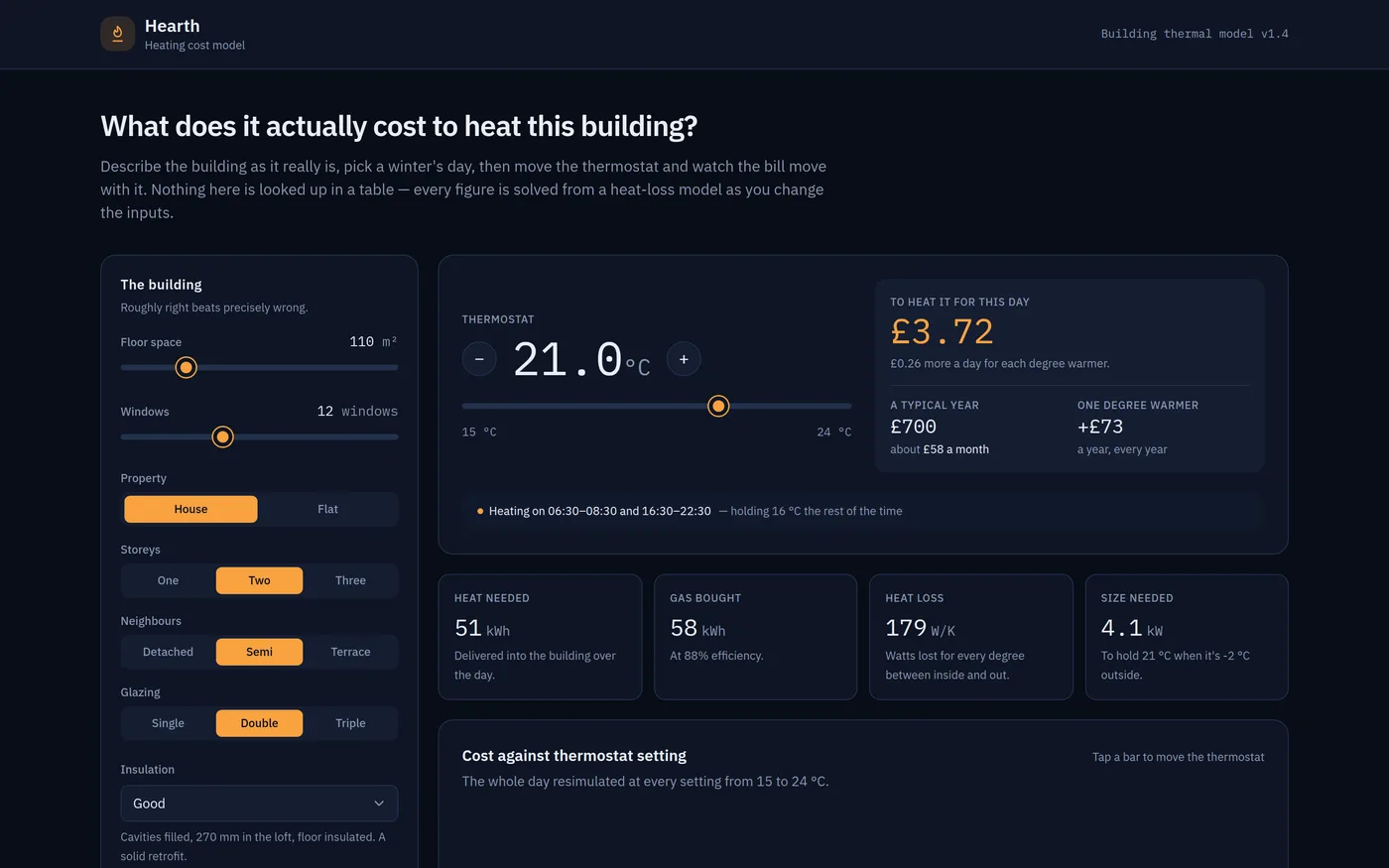Click the Cost against thermostat setting heading
The width and height of the screenshot is (1389, 868).
point(573,756)
